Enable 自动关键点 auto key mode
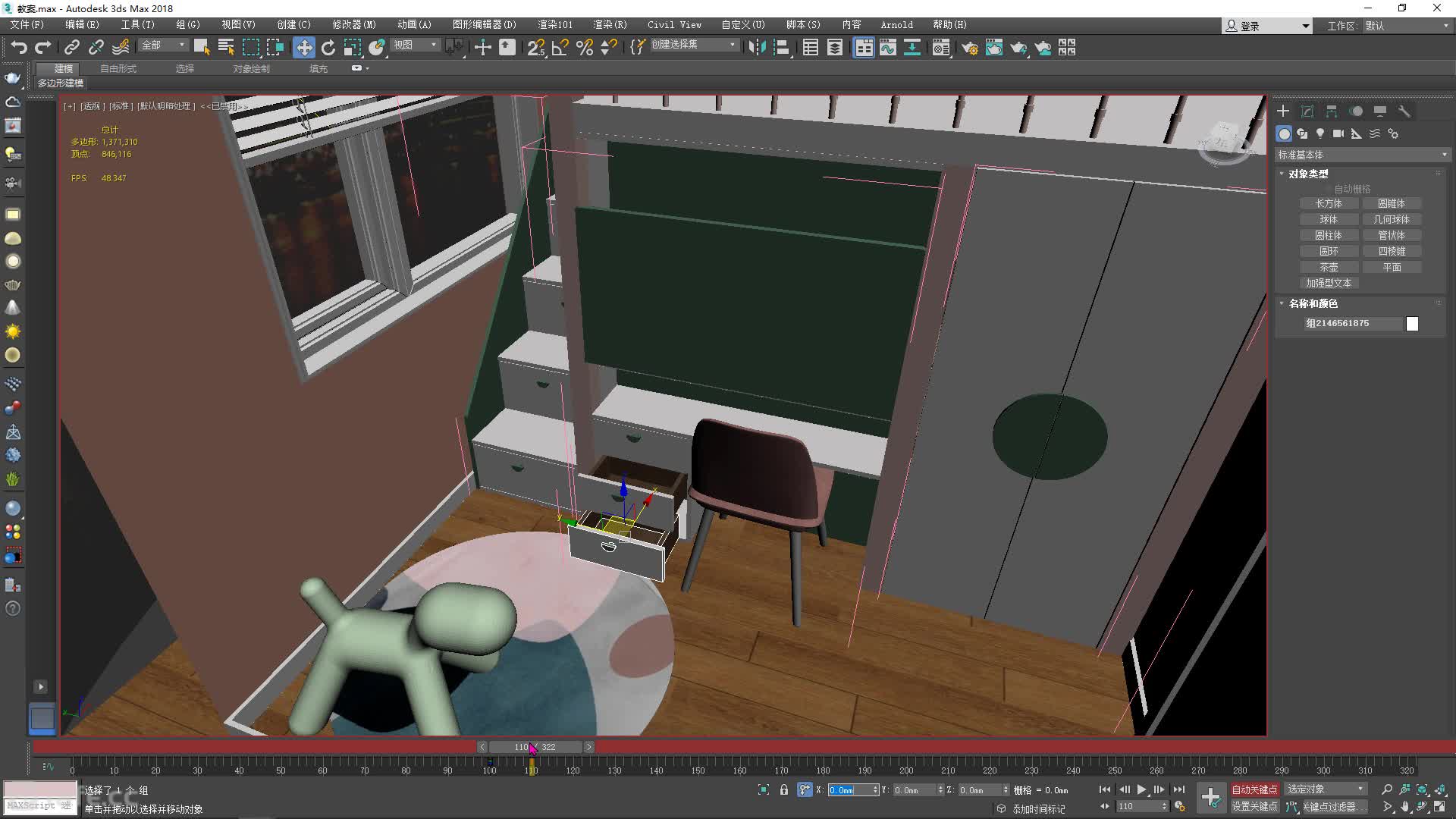The height and width of the screenshot is (819, 1456). tap(1254, 789)
